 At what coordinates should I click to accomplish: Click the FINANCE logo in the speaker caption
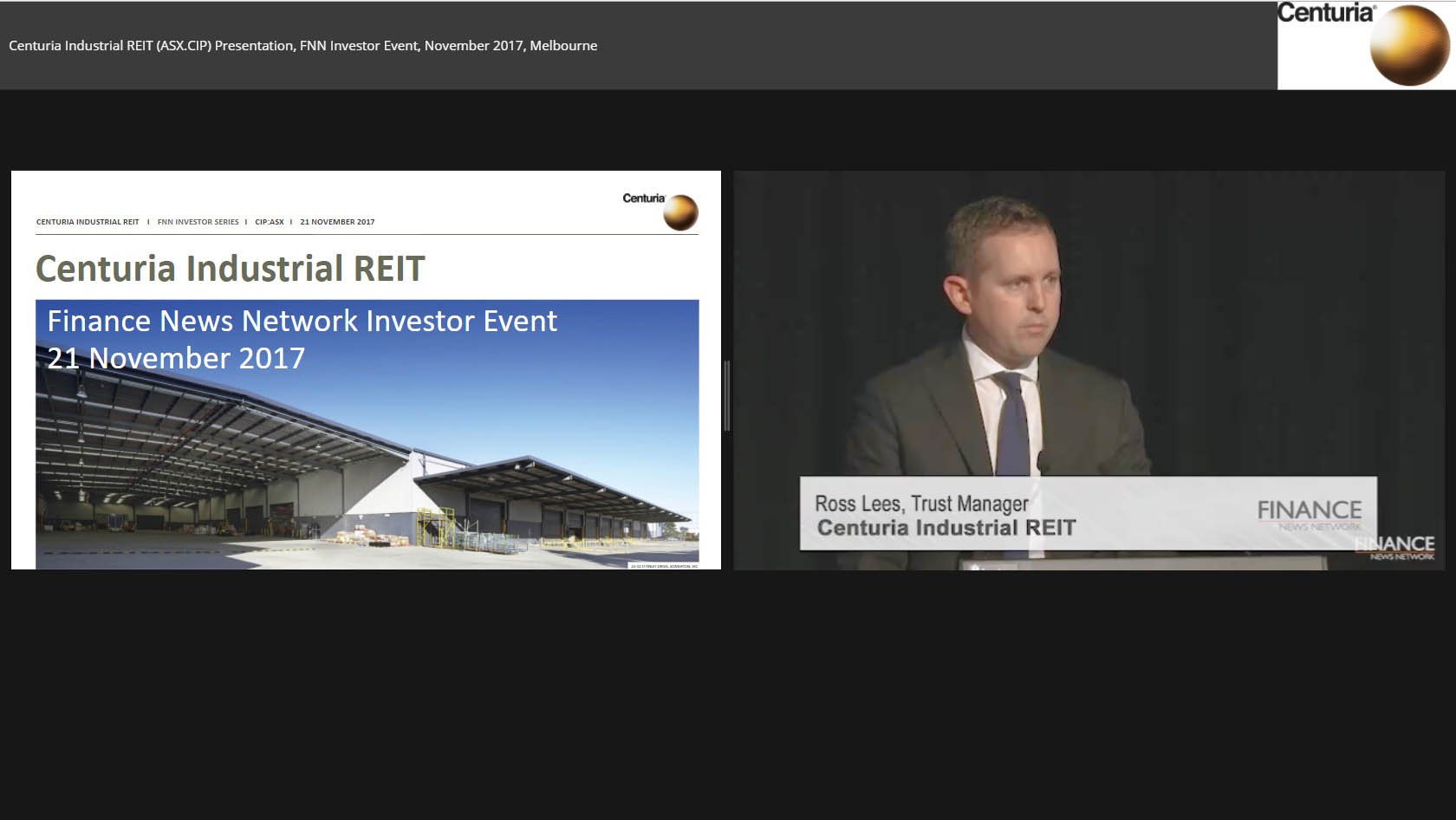tap(1310, 512)
